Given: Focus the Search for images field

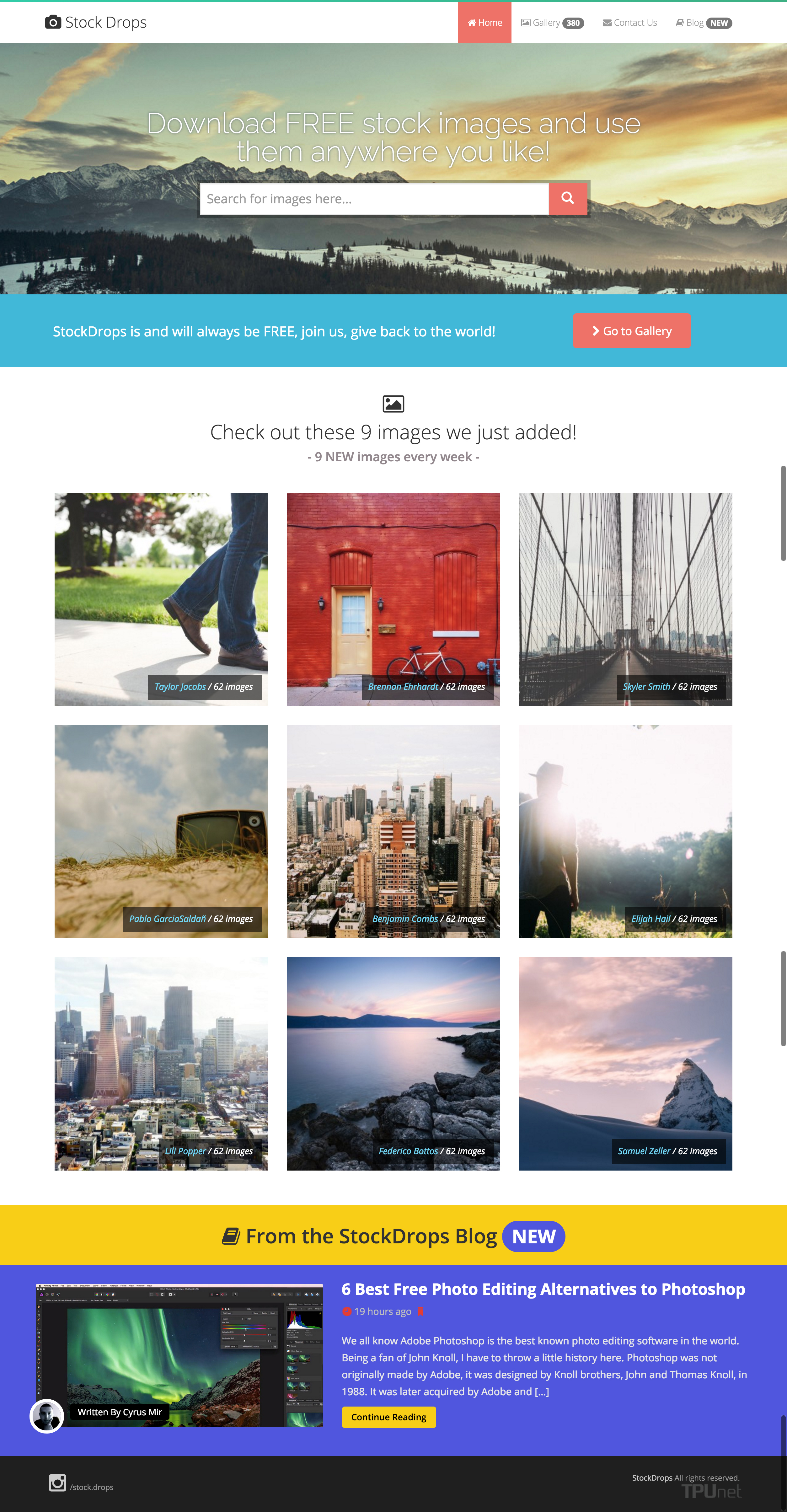Looking at the screenshot, I should 374,199.
